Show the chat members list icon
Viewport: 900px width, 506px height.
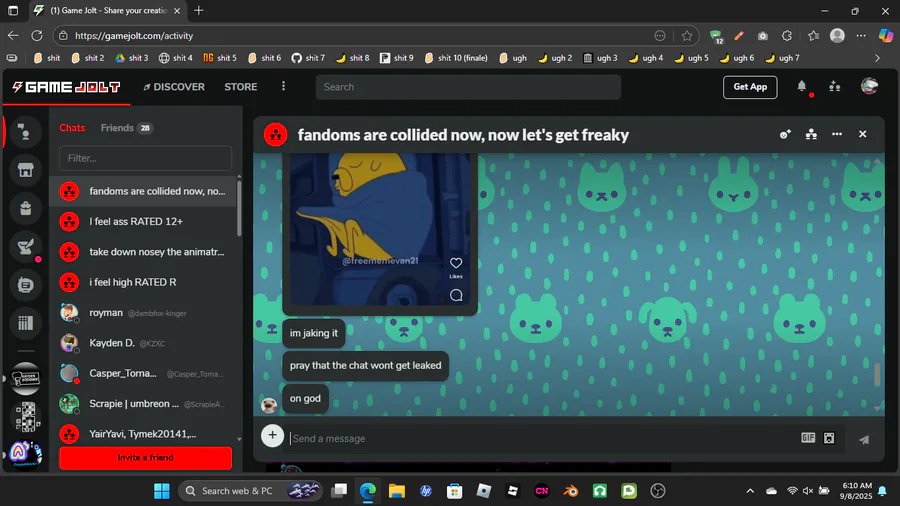[811, 134]
